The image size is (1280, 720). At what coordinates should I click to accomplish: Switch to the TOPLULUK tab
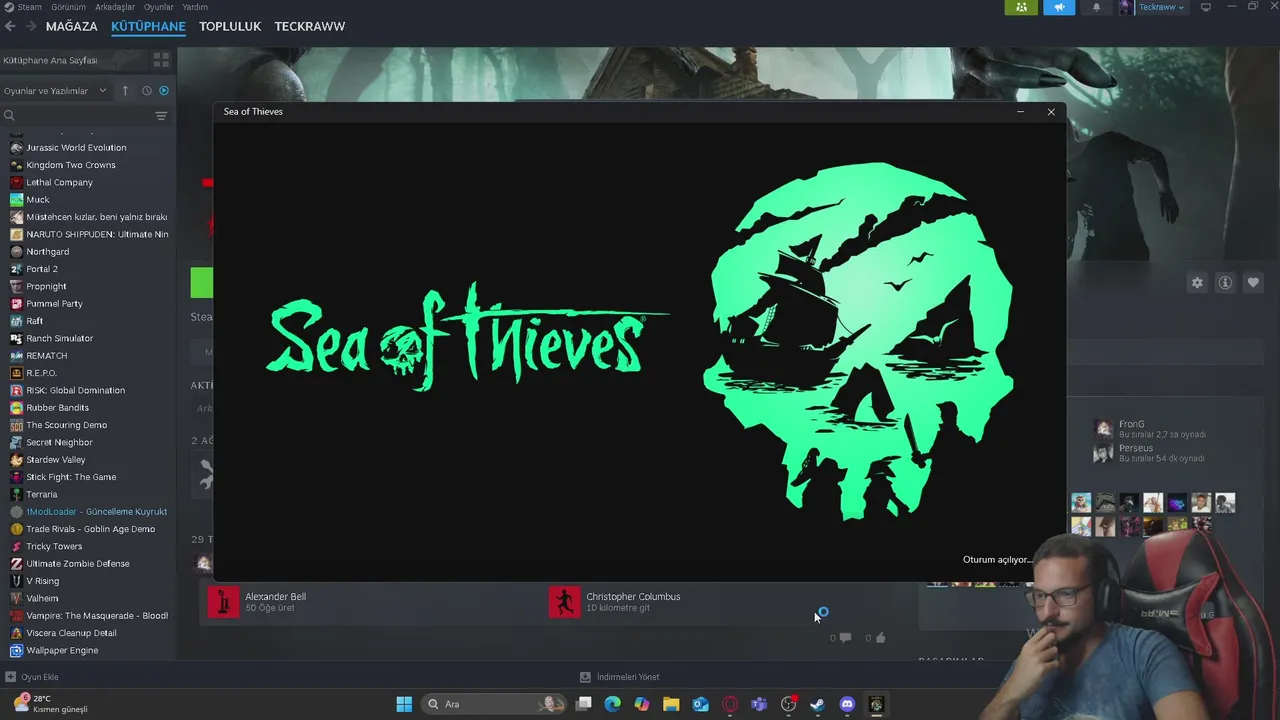[230, 26]
